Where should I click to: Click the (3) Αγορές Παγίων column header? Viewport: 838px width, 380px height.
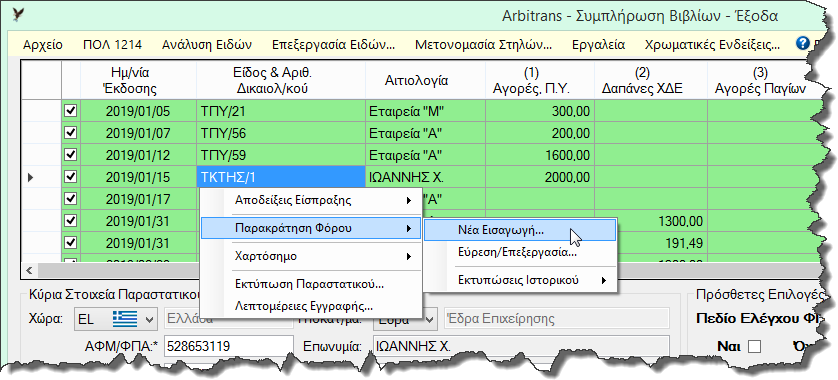pyautogui.click(x=760, y=80)
